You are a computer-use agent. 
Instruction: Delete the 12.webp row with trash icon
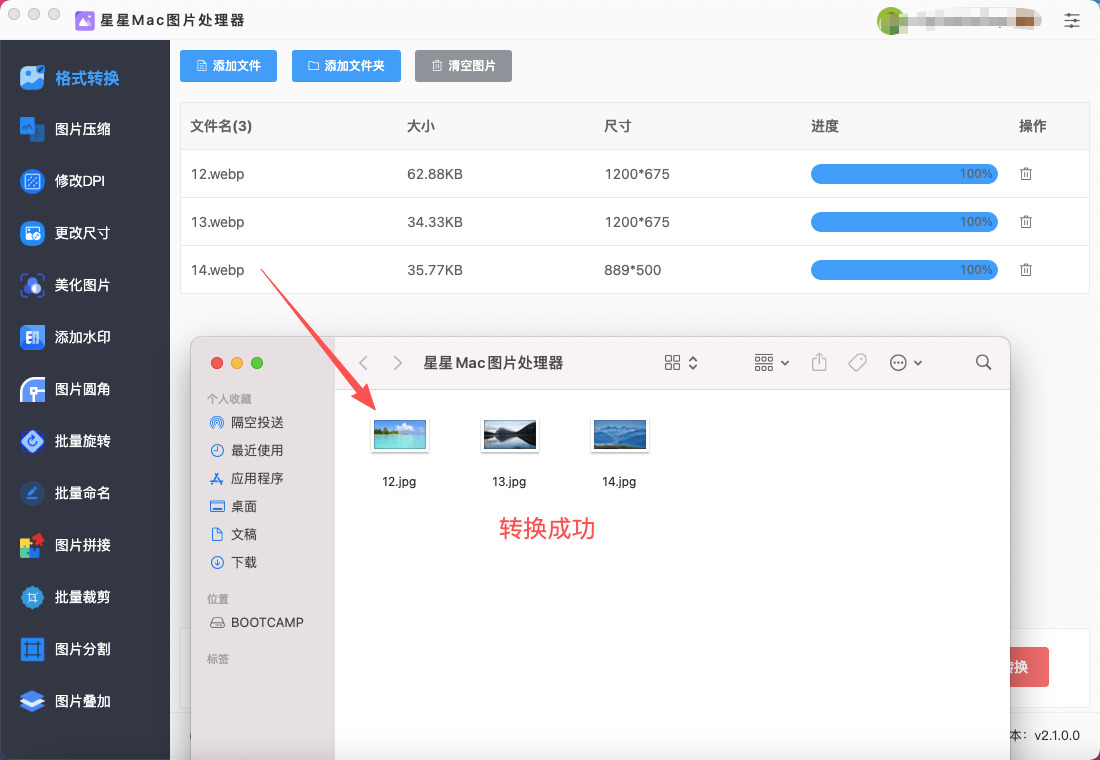click(1026, 174)
